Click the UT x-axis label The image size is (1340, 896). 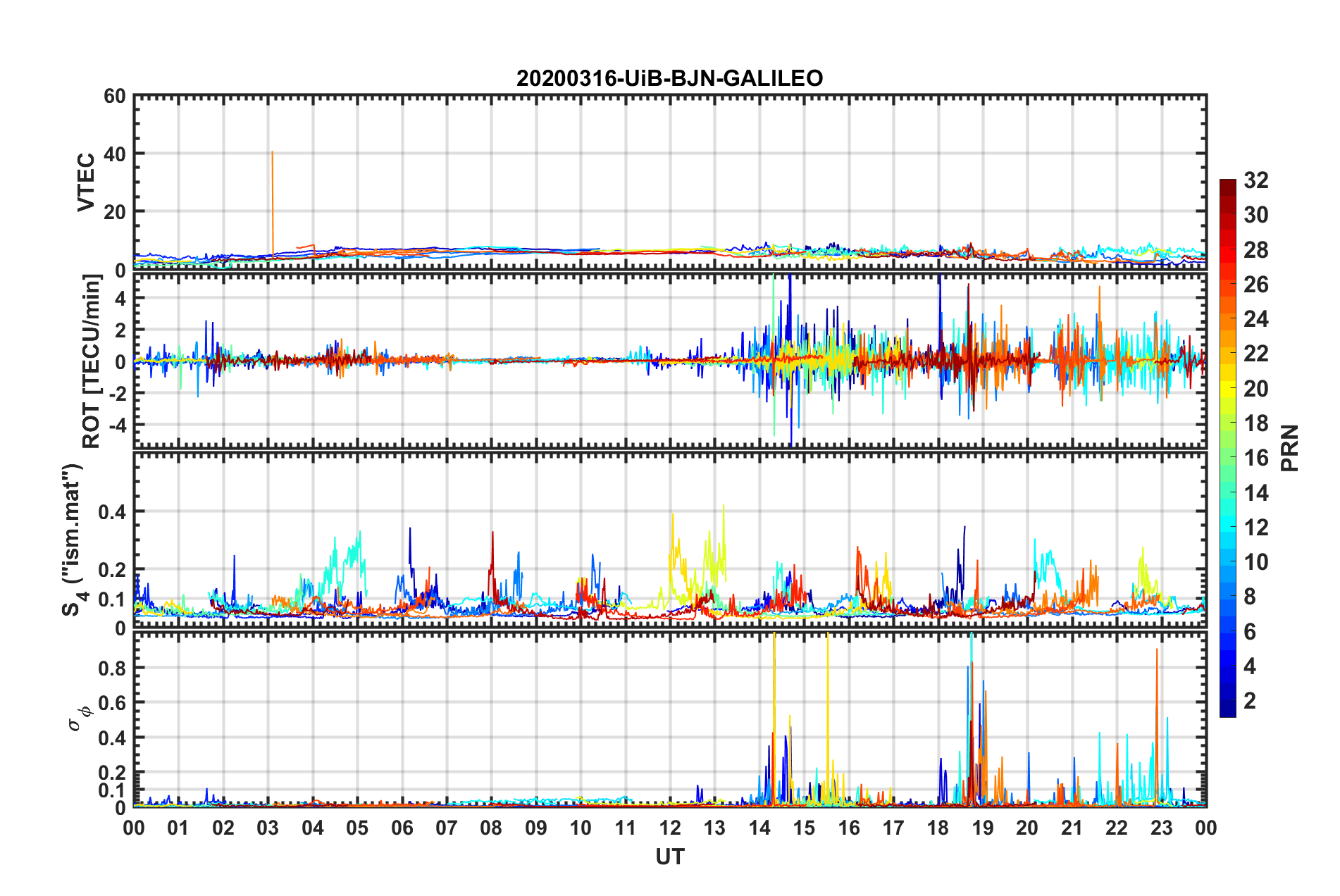(669, 857)
